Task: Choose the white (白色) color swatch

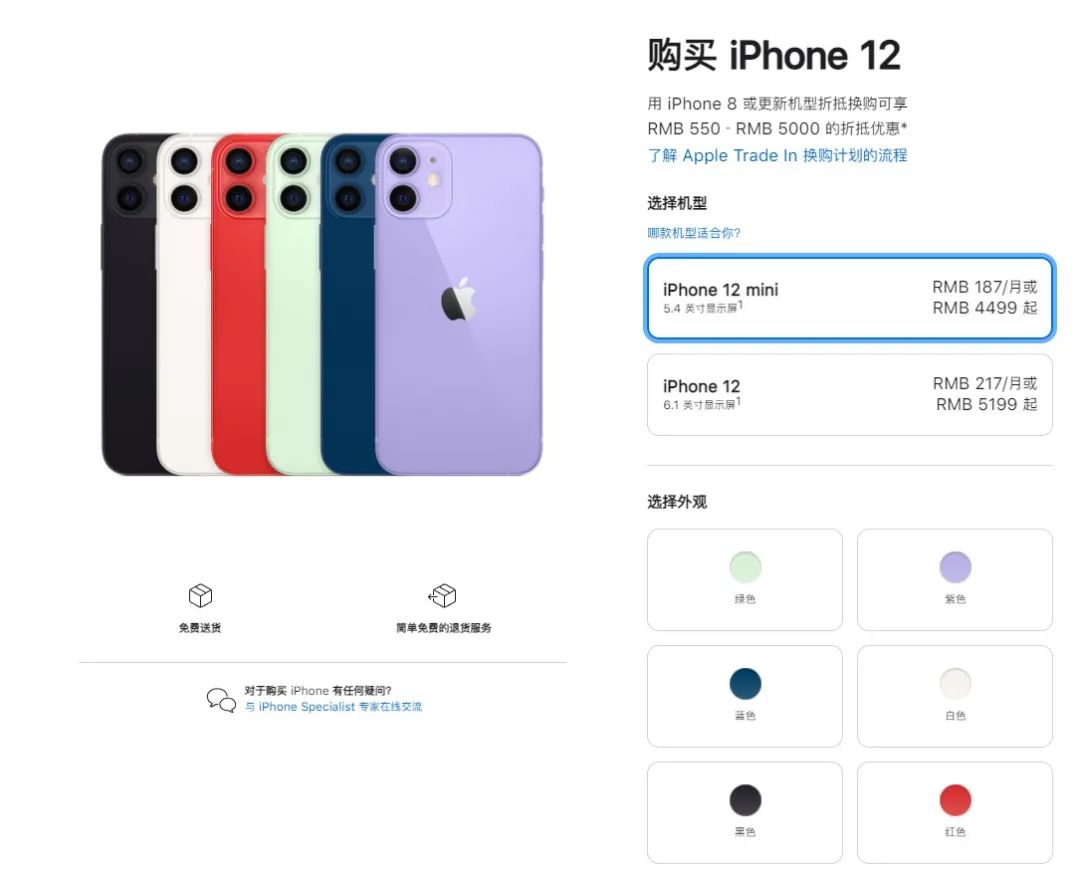Action: pyautogui.click(x=955, y=696)
